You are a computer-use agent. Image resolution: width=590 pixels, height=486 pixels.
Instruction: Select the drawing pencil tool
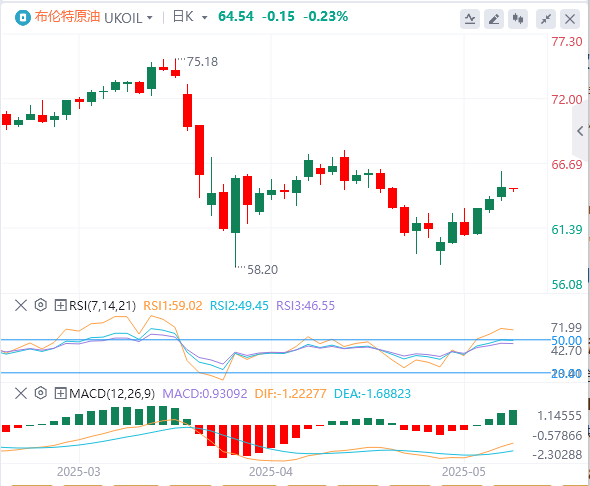[x=494, y=19]
